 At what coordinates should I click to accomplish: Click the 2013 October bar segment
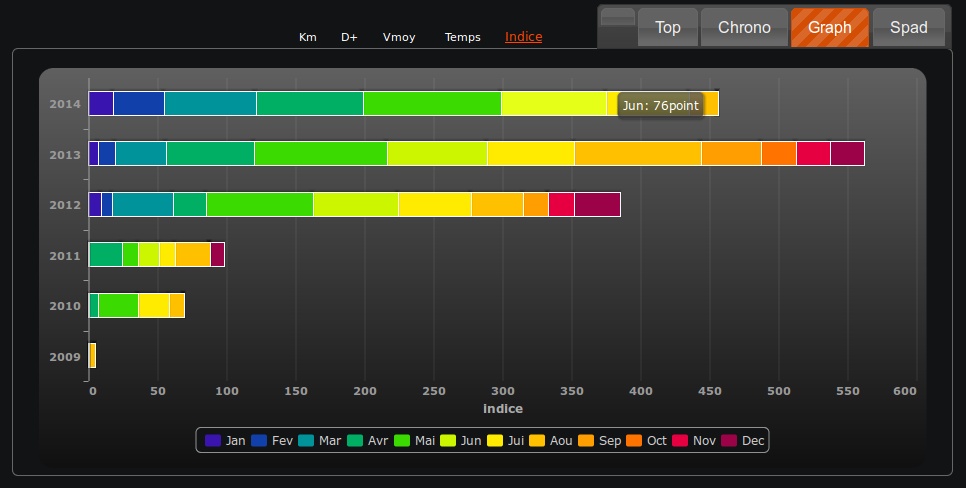tap(779, 153)
